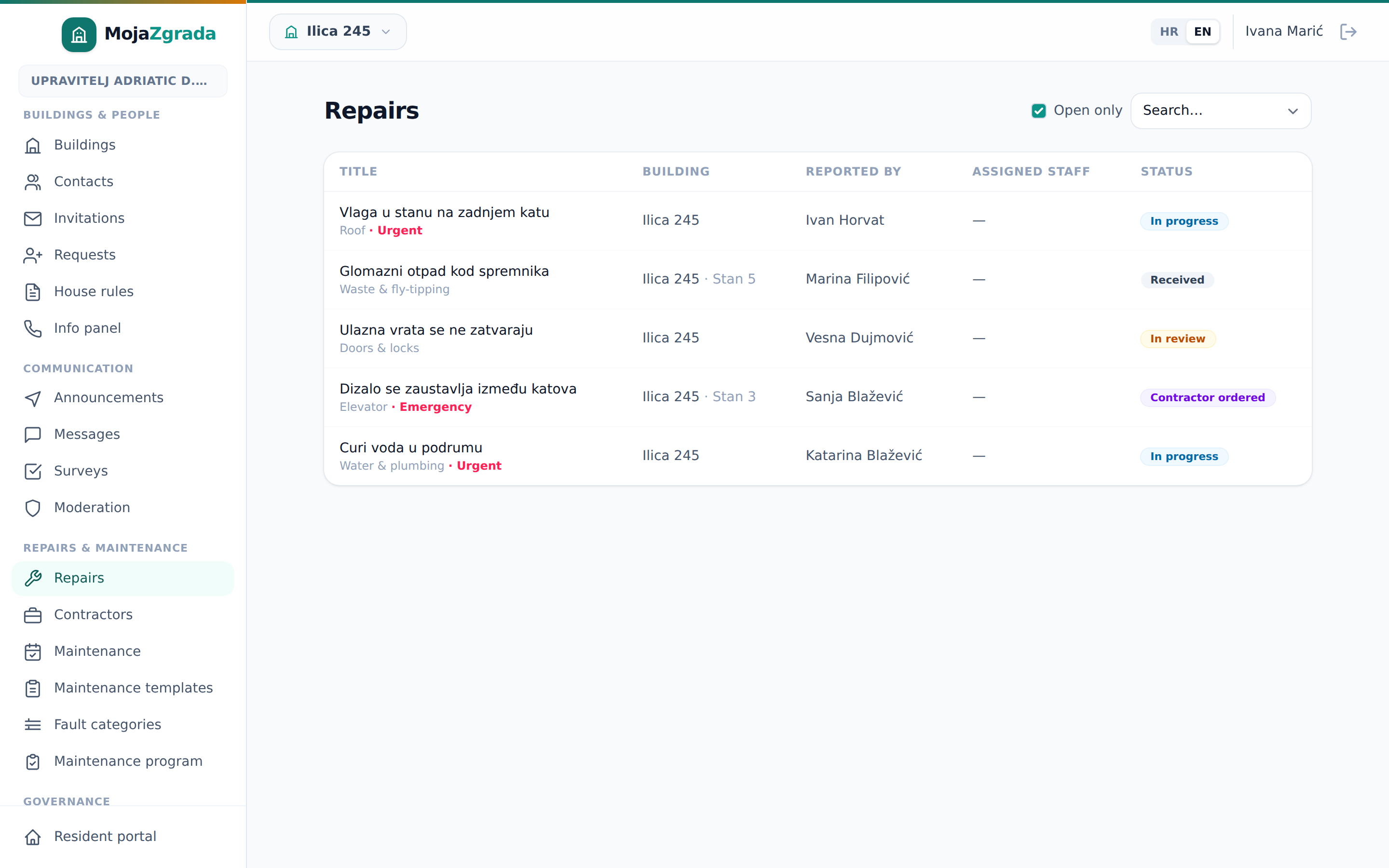Click the Maintenance program clipboard-check icon
Viewport: 1389px width, 868px height.
coord(33,762)
